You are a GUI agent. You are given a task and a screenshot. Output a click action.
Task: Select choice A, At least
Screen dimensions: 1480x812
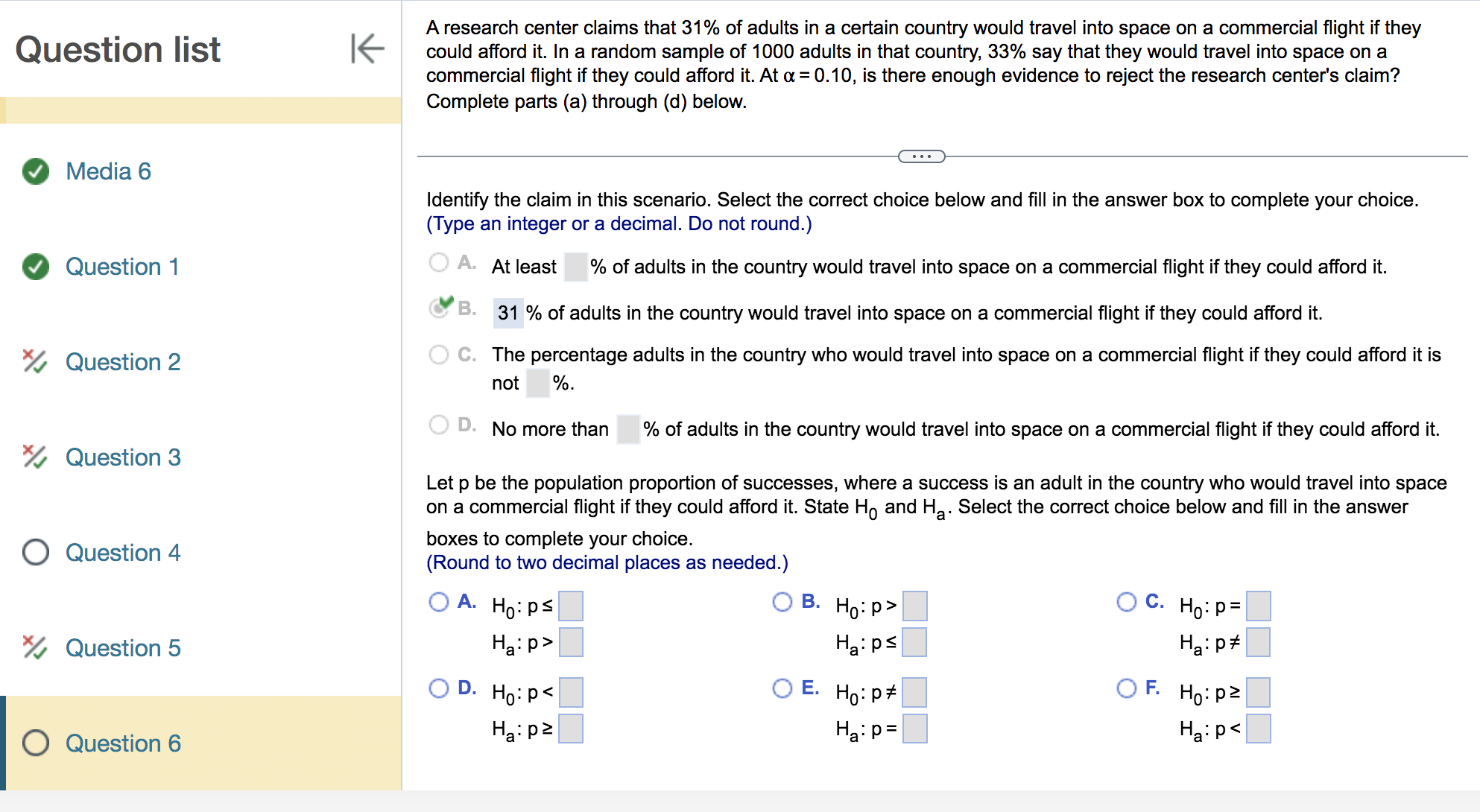tap(438, 261)
